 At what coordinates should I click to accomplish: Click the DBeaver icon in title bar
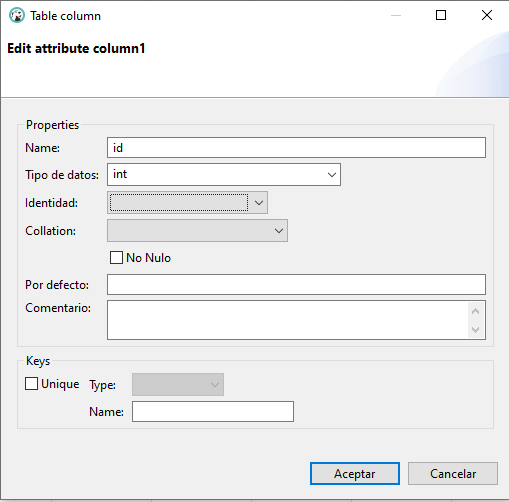(17, 15)
